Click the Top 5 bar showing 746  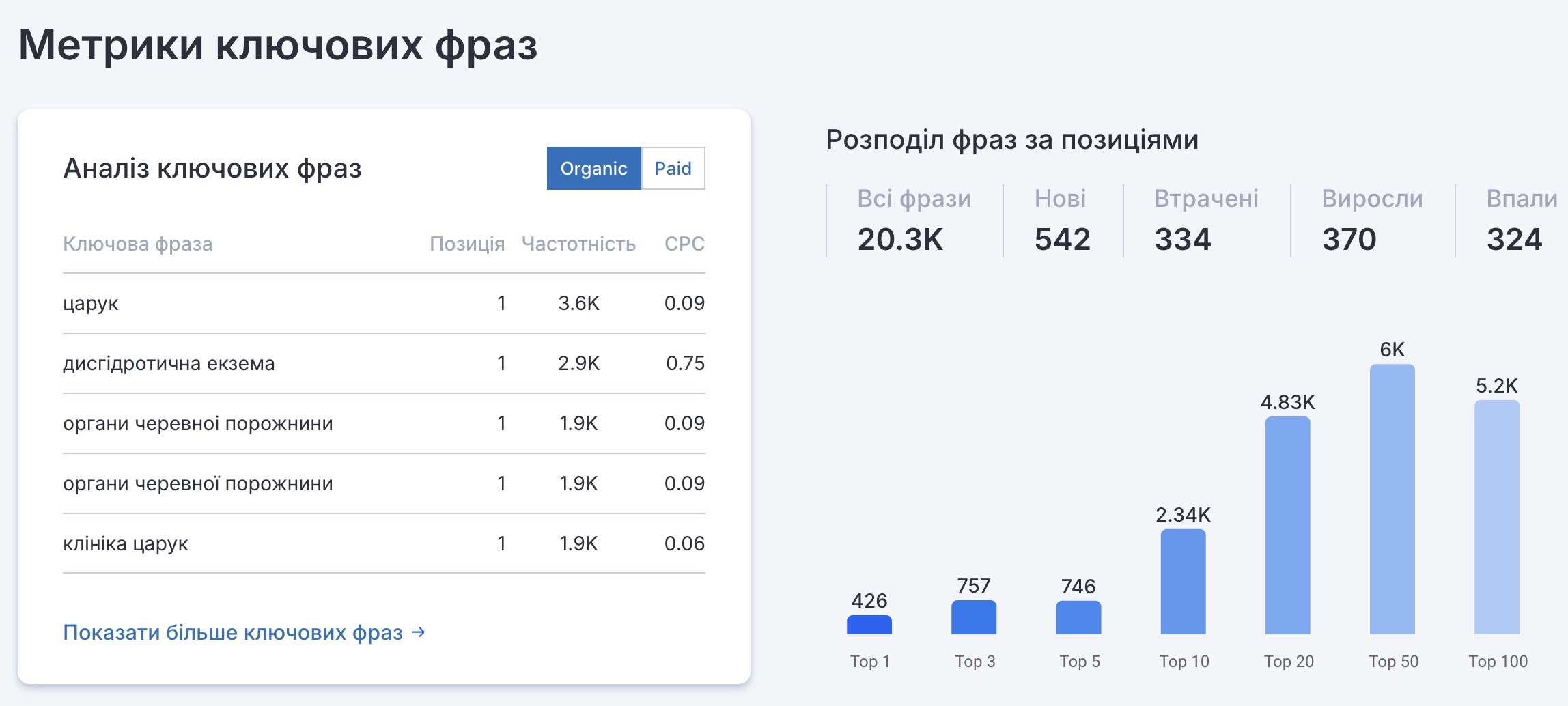(1078, 617)
